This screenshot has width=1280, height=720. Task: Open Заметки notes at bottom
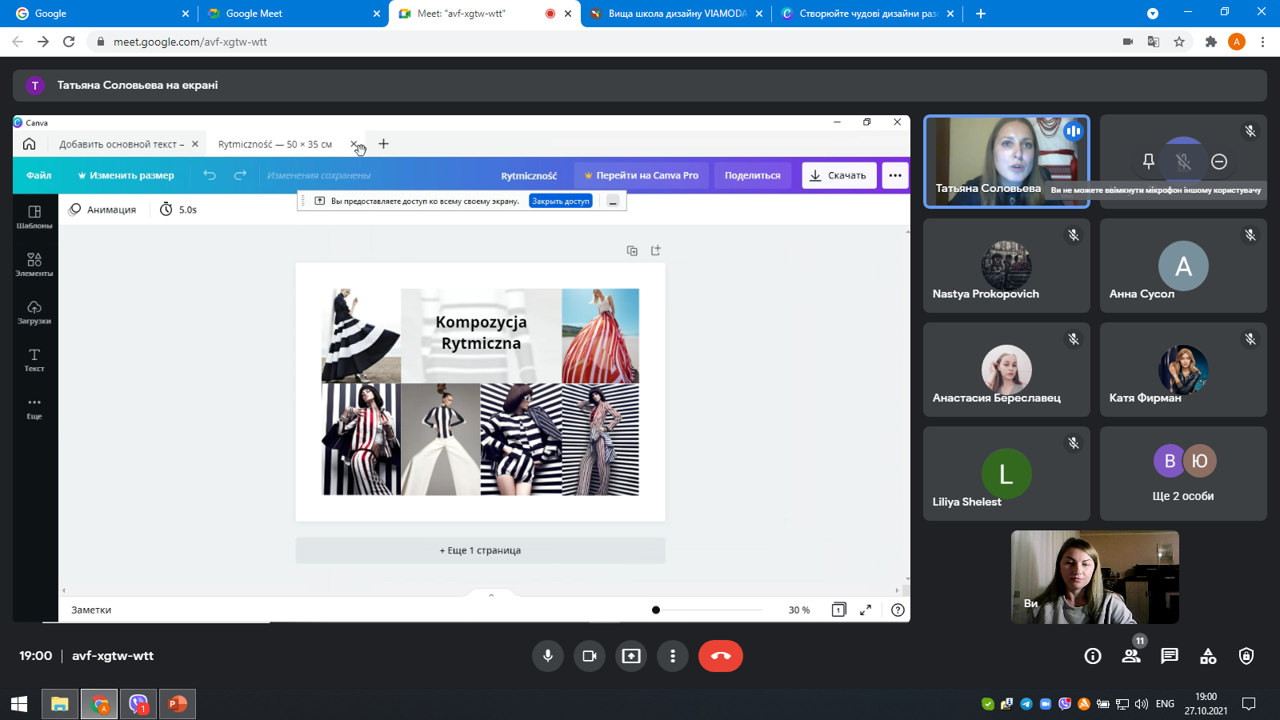91,610
